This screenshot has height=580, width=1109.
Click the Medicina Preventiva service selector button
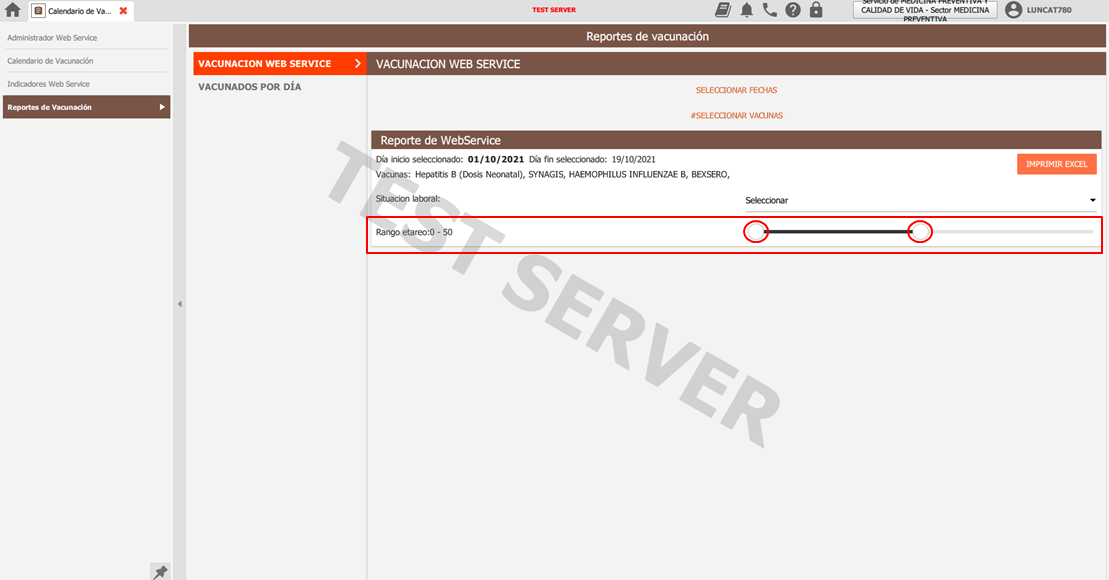click(x=924, y=10)
